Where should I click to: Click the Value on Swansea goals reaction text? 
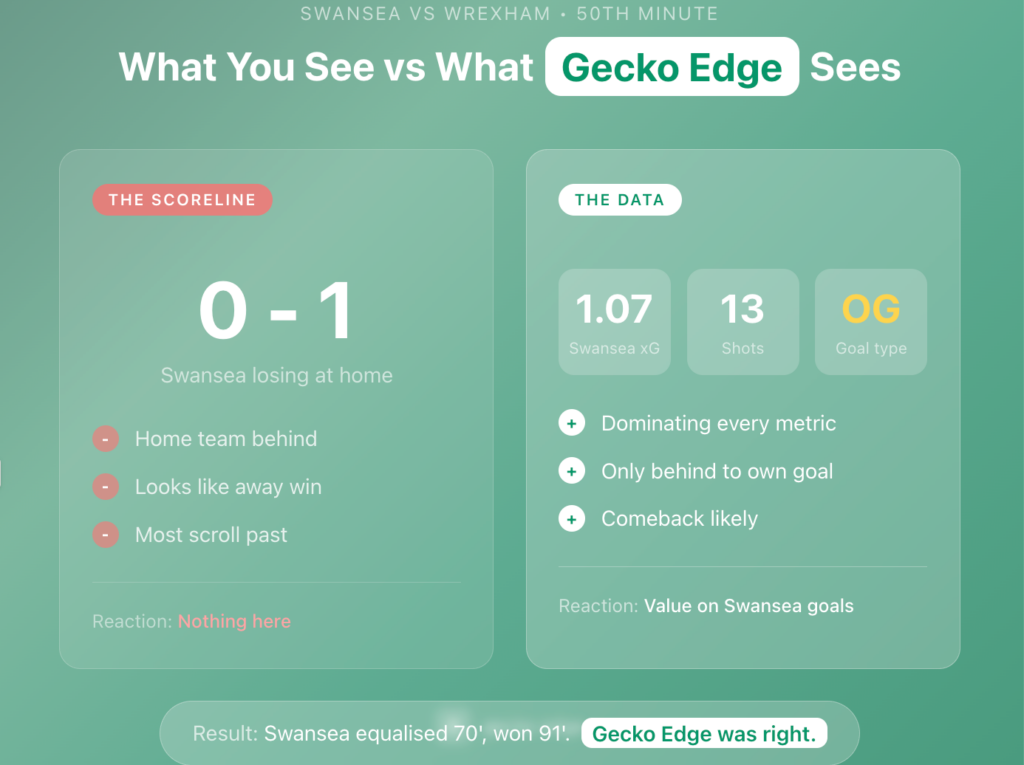pos(748,606)
